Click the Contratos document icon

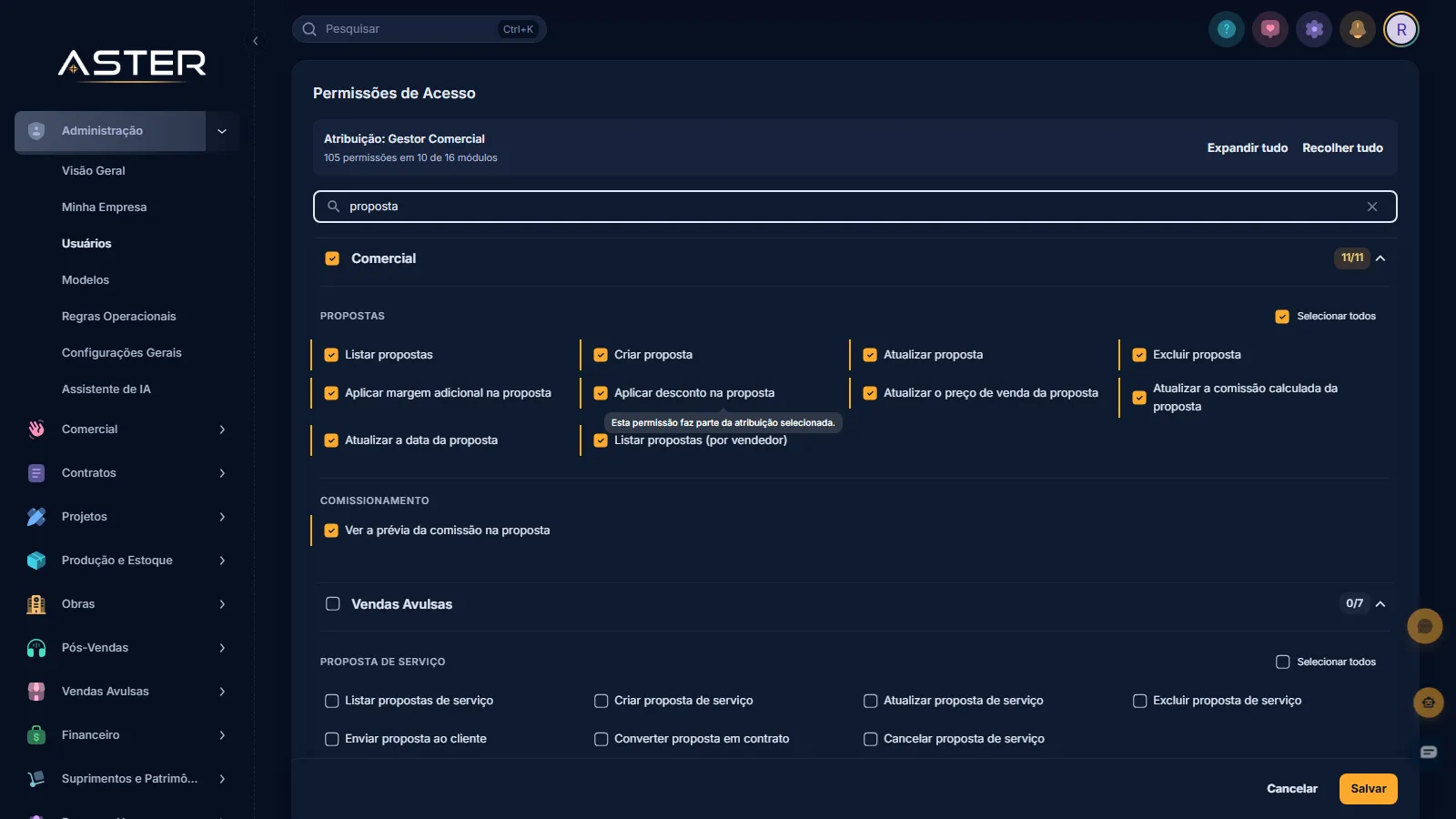point(36,473)
